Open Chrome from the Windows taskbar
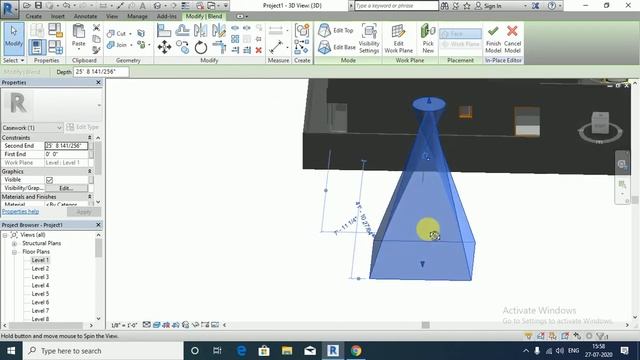Image resolution: width=640 pixels, height=360 pixels. coord(356,351)
